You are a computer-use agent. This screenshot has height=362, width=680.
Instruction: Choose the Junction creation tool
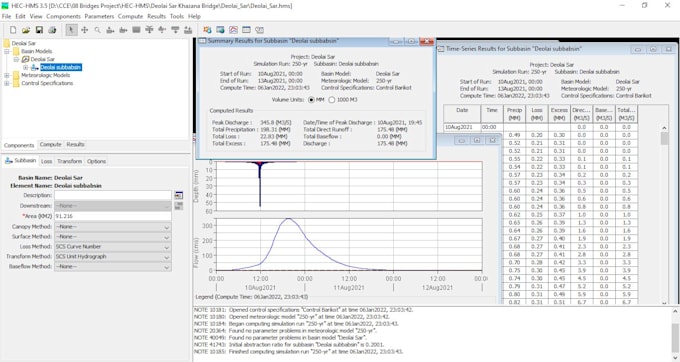(x=149, y=30)
